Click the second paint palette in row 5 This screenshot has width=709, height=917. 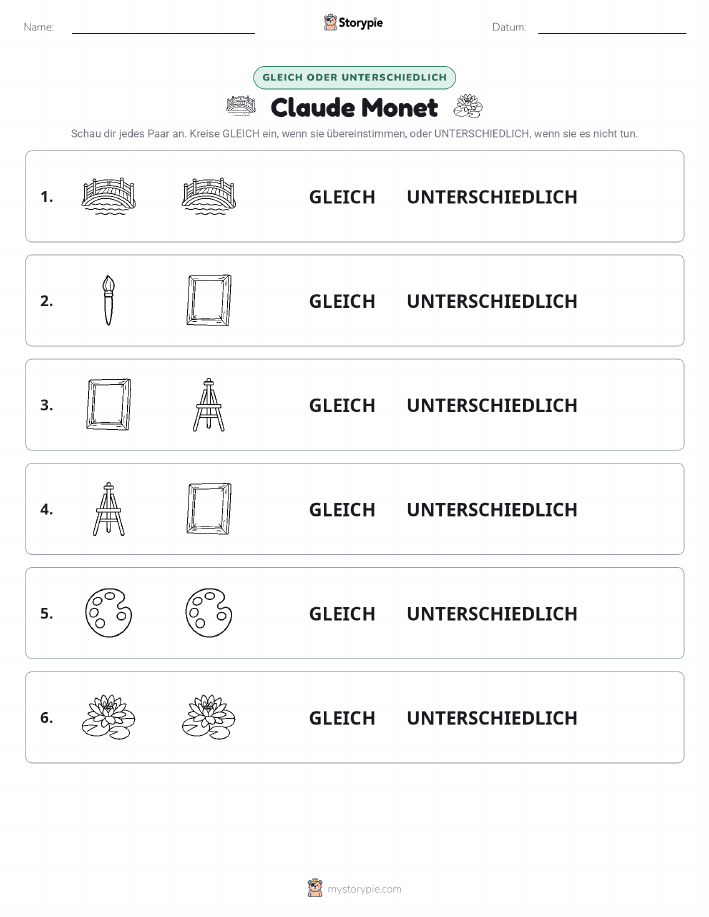[209, 613]
